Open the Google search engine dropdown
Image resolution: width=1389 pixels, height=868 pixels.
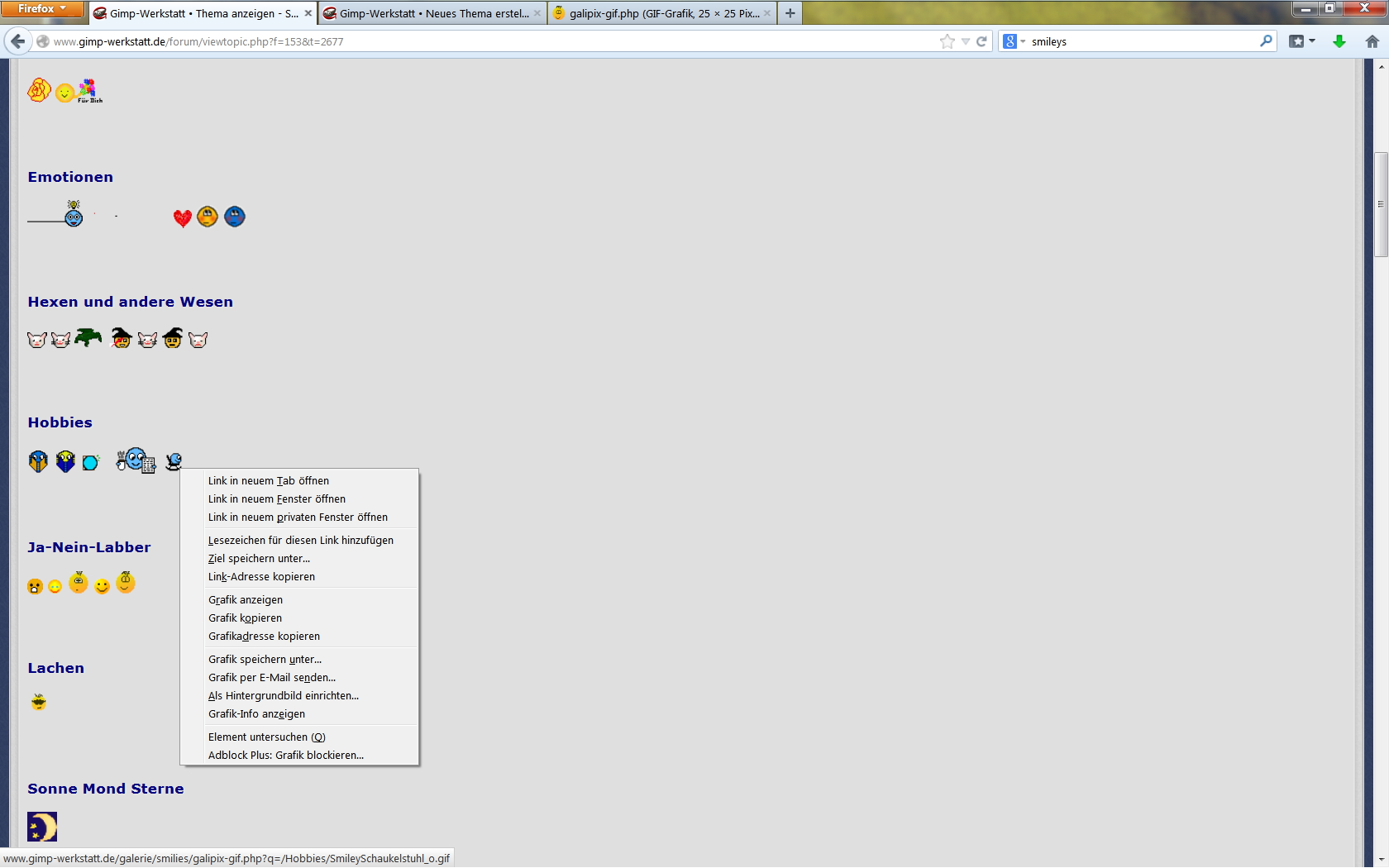tap(1014, 41)
